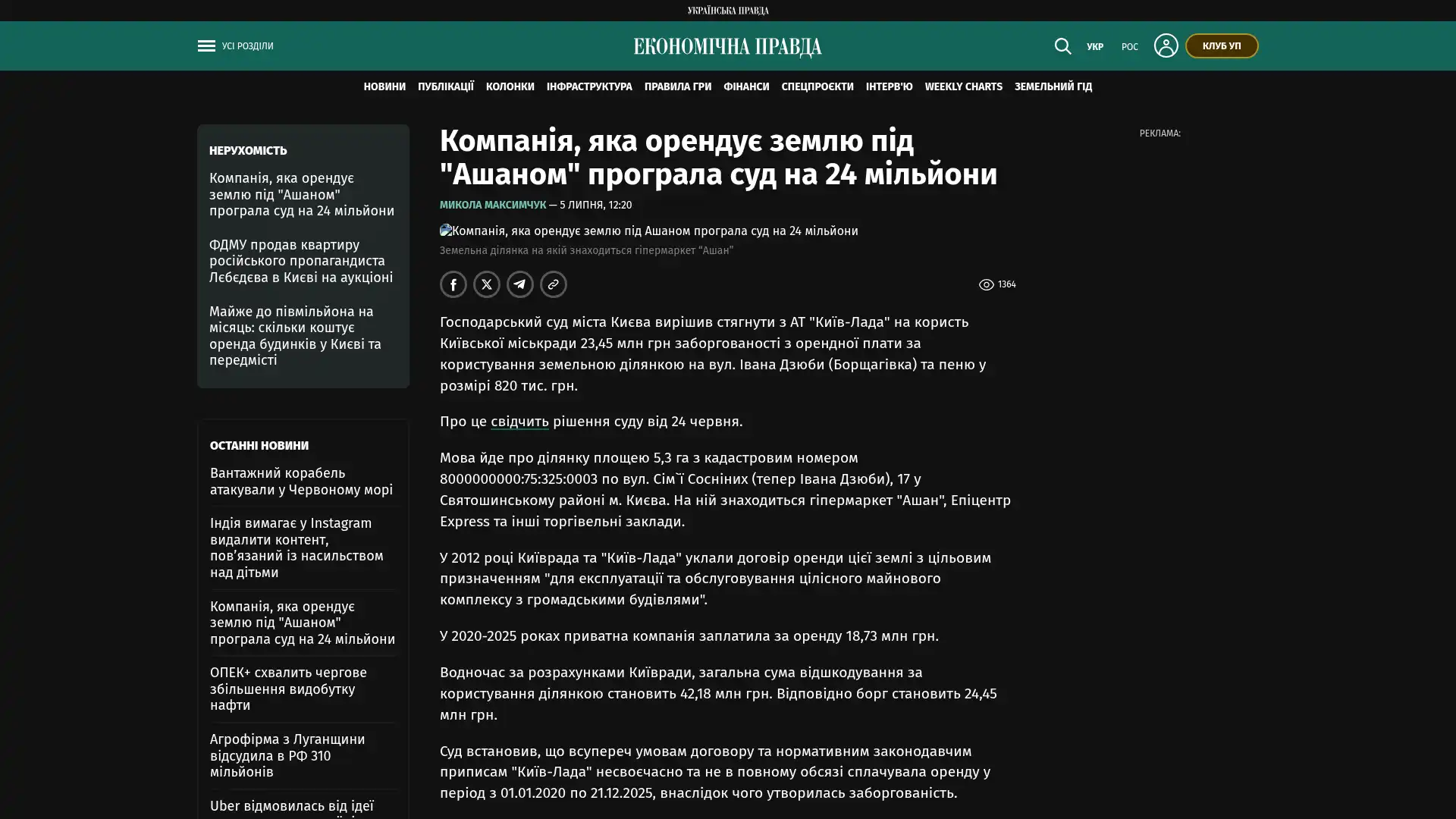Screen dimensions: 1456x819
Task: Open the hamburger menu icon
Action: tap(206, 46)
